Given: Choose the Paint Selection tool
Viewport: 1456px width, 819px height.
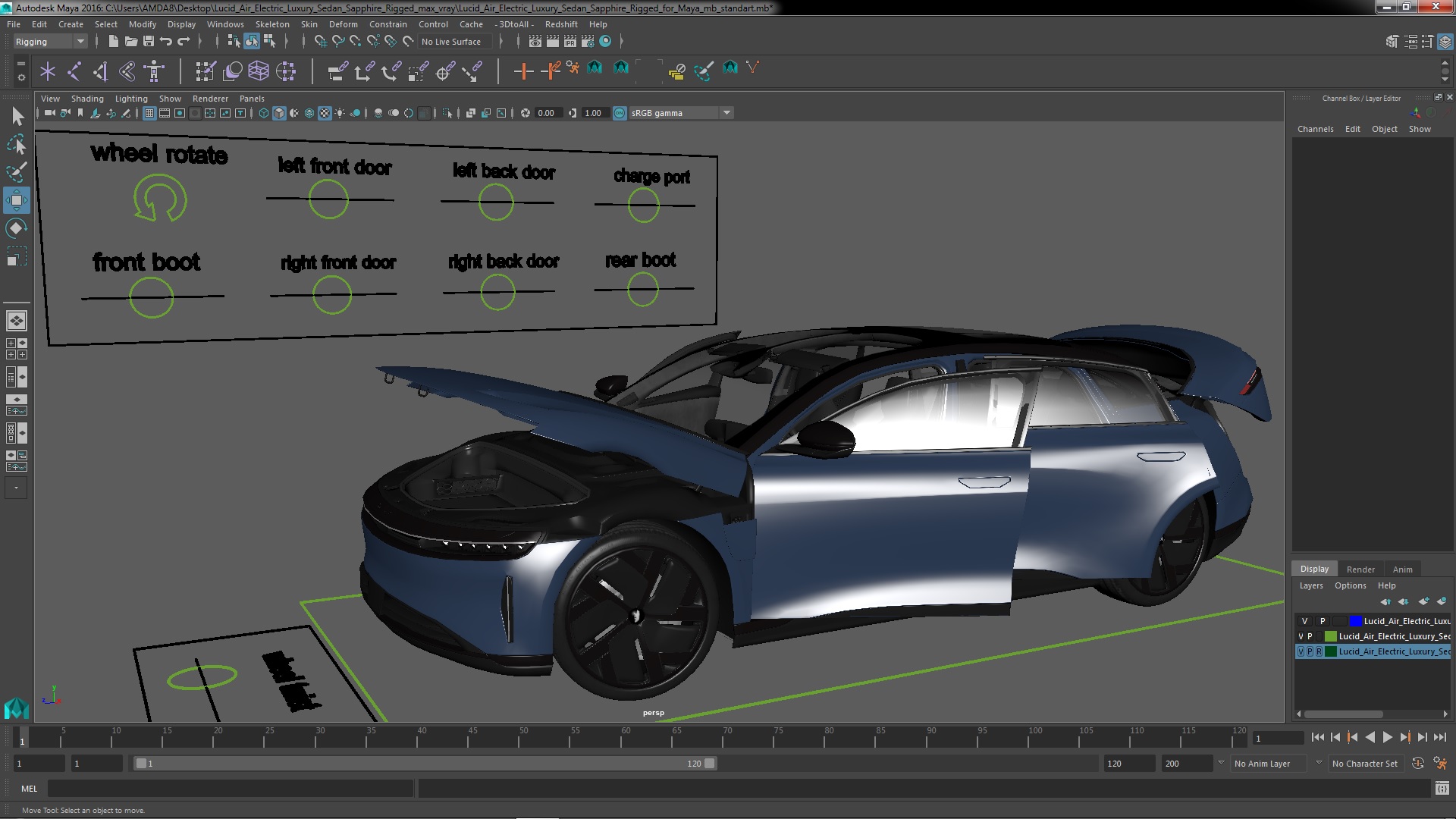Looking at the screenshot, I should [x=17, y=172].
